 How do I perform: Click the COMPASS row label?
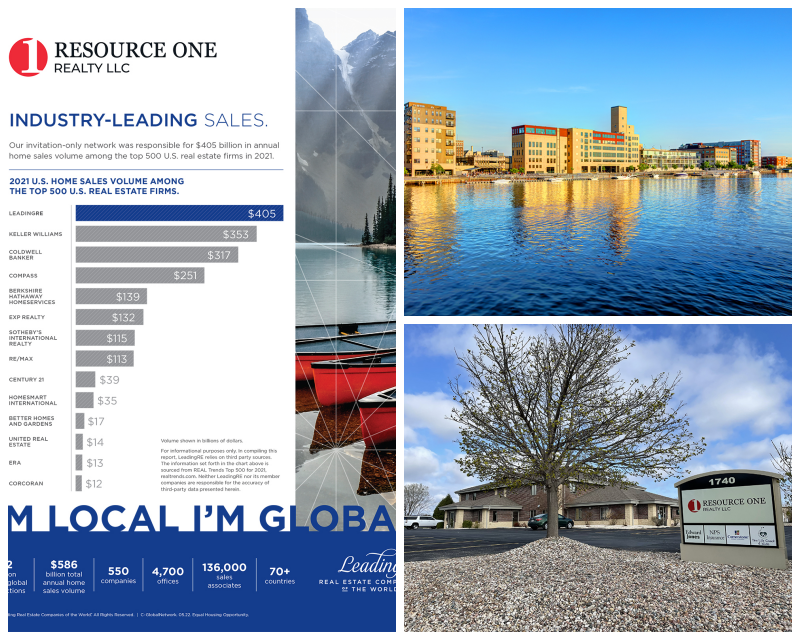pos(23,276)
